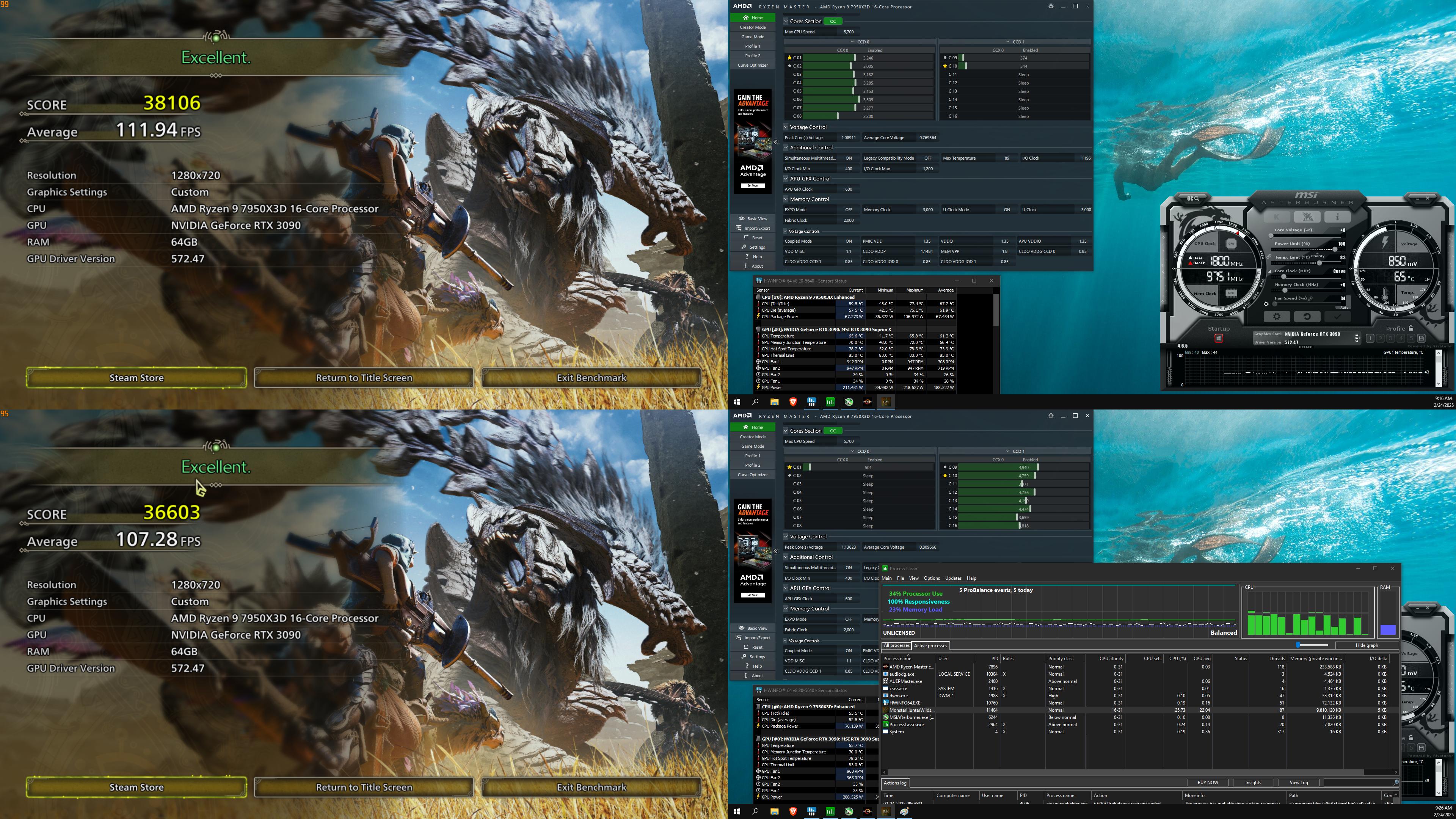Toggle the Profile lock icon in Afterburner

tap(1411, 328)
